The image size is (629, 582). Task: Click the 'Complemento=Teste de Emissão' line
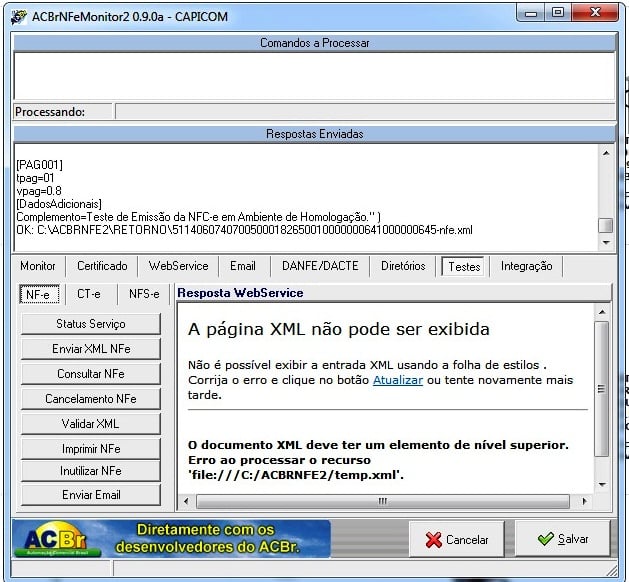coord(199,217)
